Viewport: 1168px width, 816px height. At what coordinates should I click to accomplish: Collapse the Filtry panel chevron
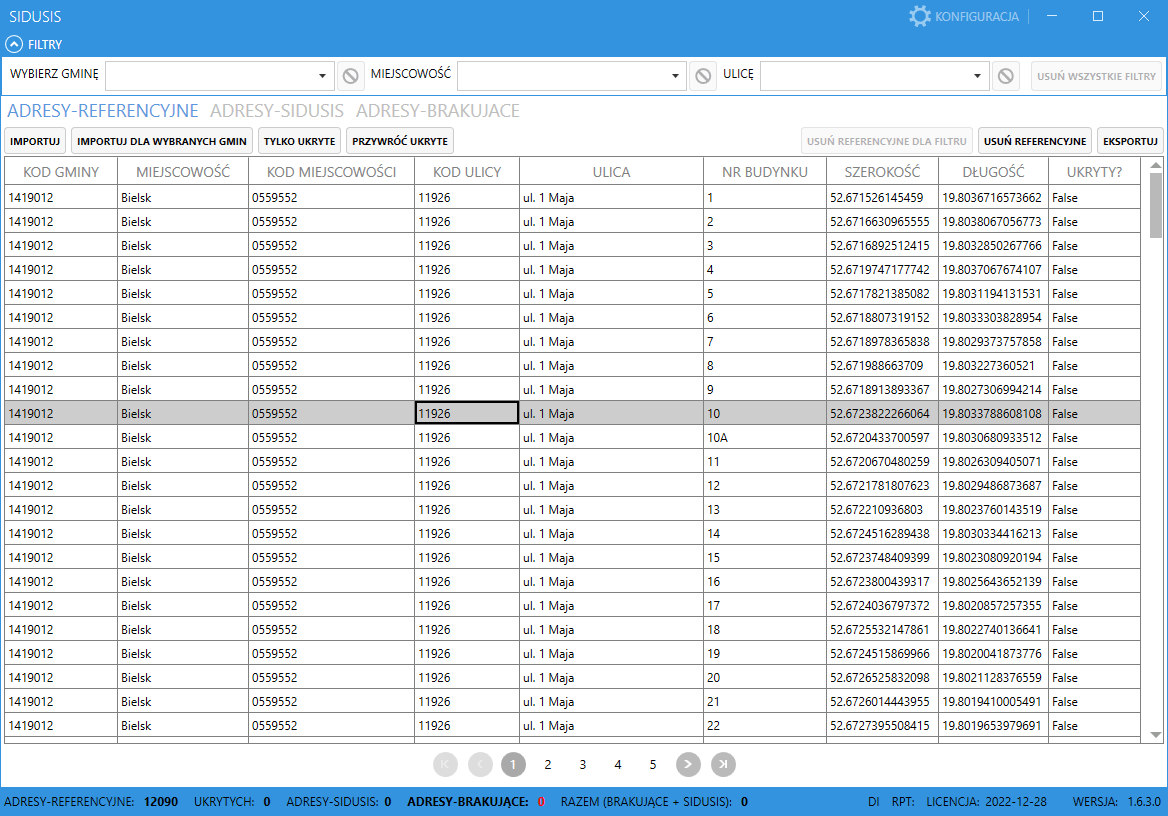tap(14, 44)
